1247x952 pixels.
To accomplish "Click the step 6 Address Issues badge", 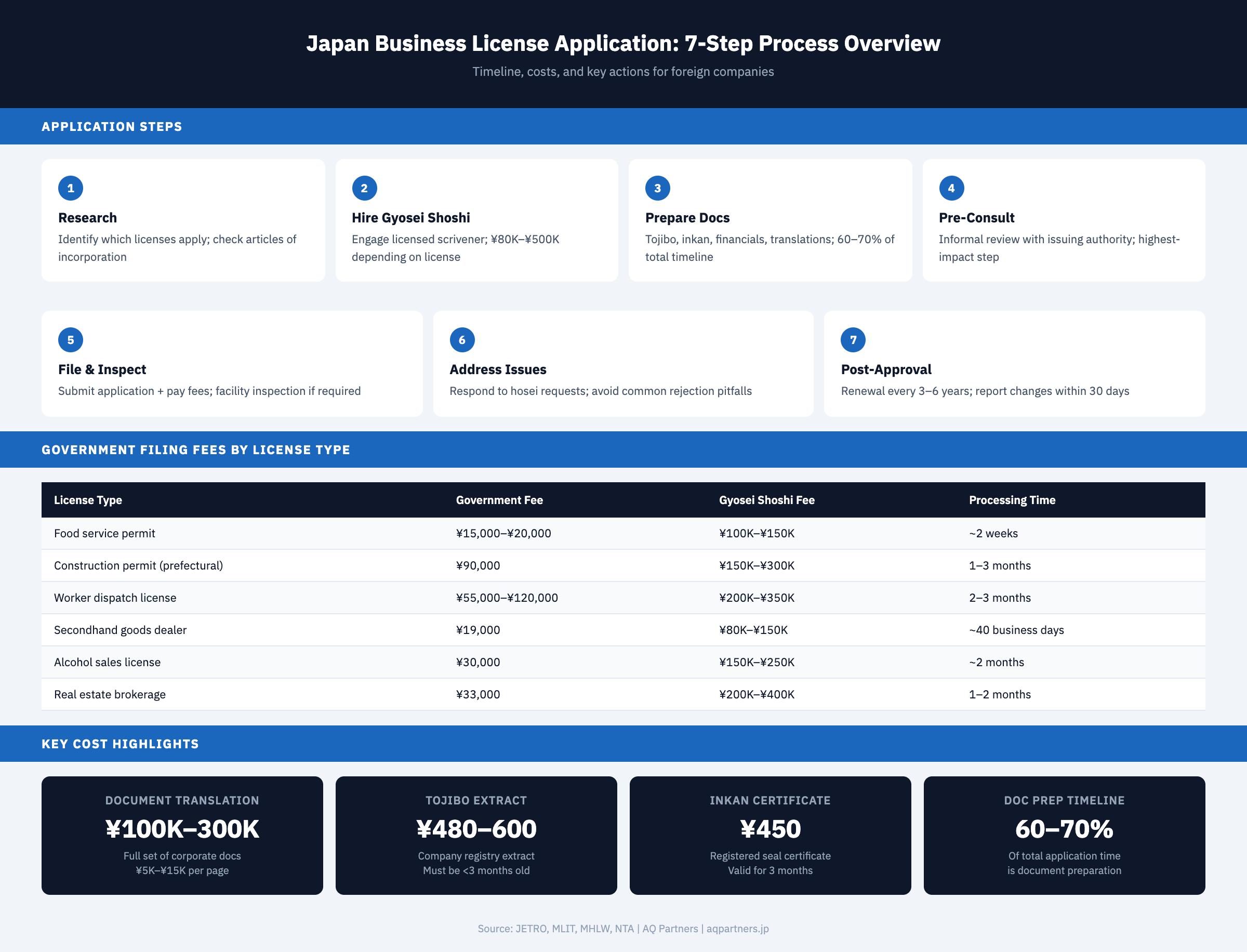I will click(462, 339).
